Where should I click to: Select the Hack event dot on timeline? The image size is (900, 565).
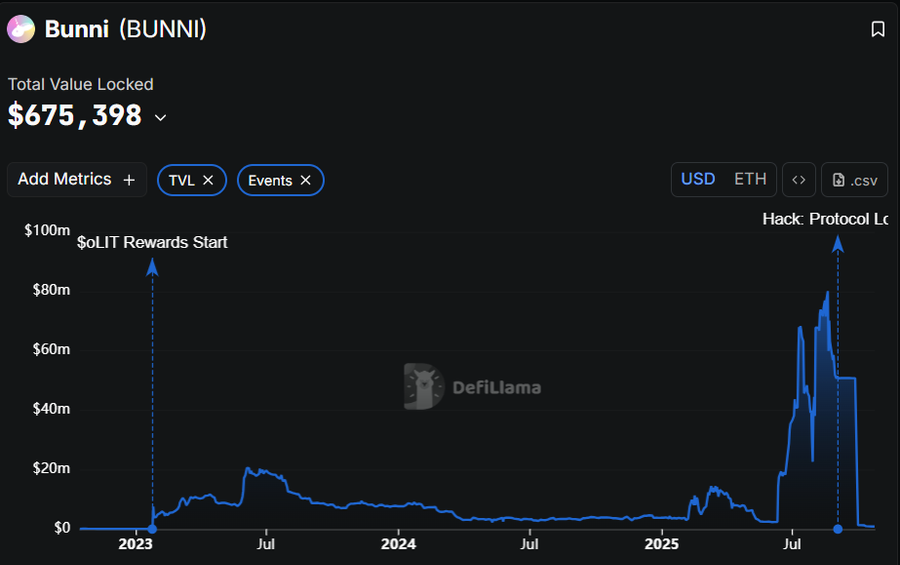tap(837, 528)
